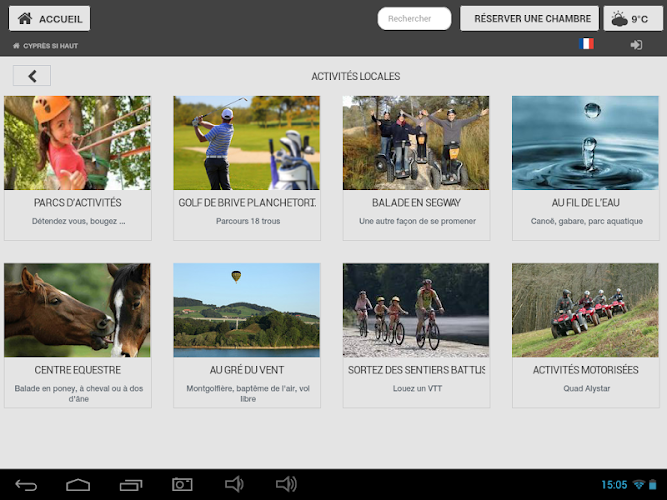This screenshot has width=667, height=500.
Task: Click "Quad Alystar" text
Action: click(587, 389)
